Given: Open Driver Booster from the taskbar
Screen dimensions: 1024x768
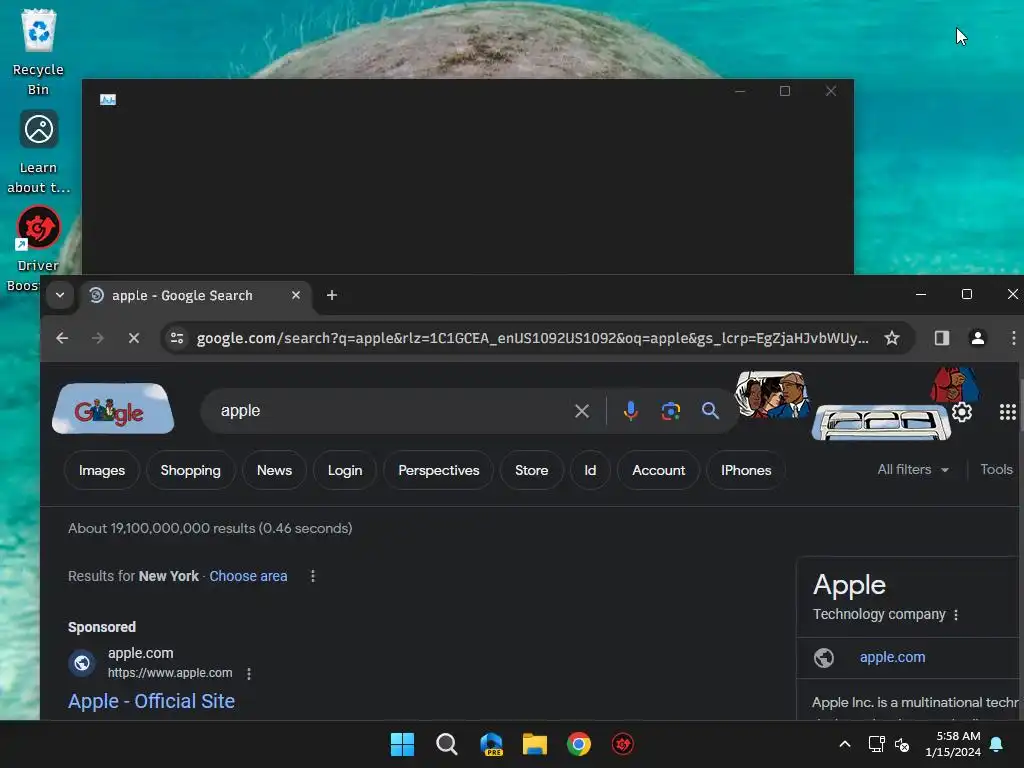Looking at the screenshot, I should click(x=622, y=744).
